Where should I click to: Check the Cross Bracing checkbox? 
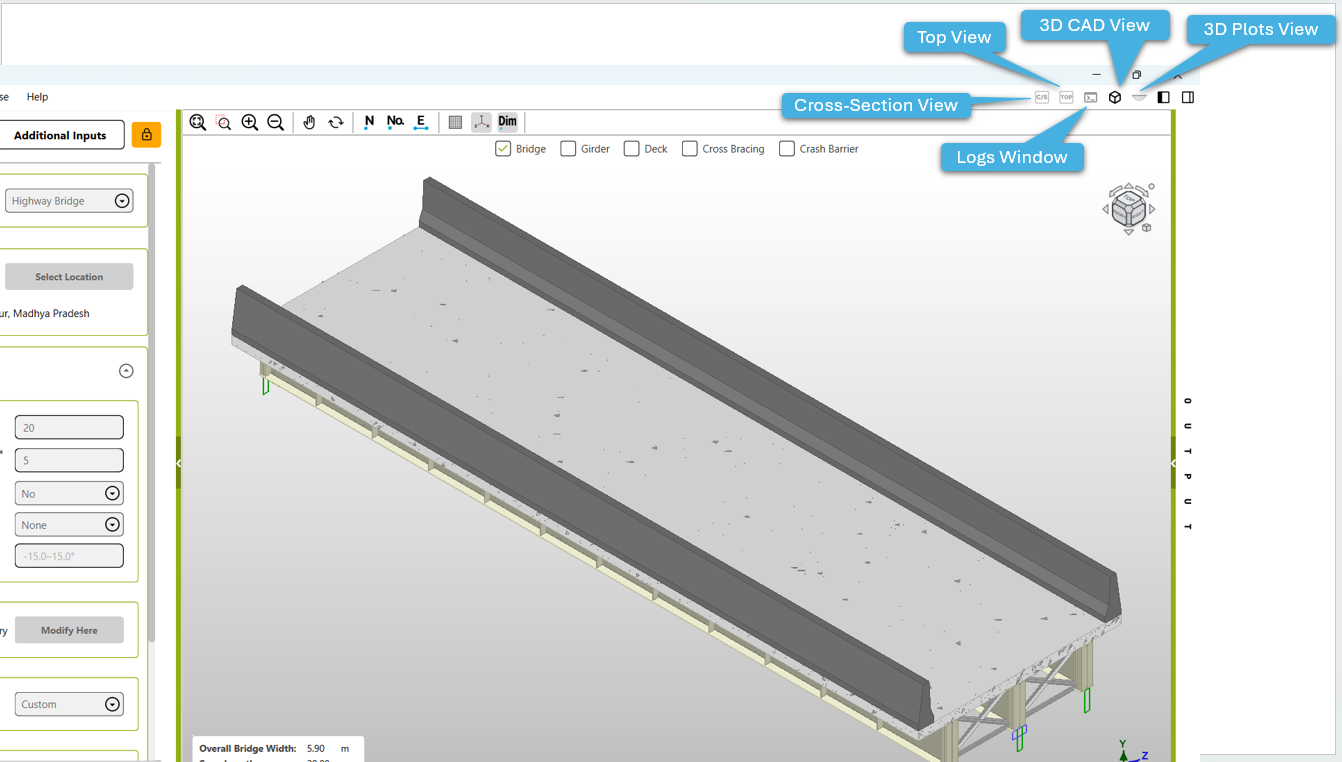coord(690,149)
